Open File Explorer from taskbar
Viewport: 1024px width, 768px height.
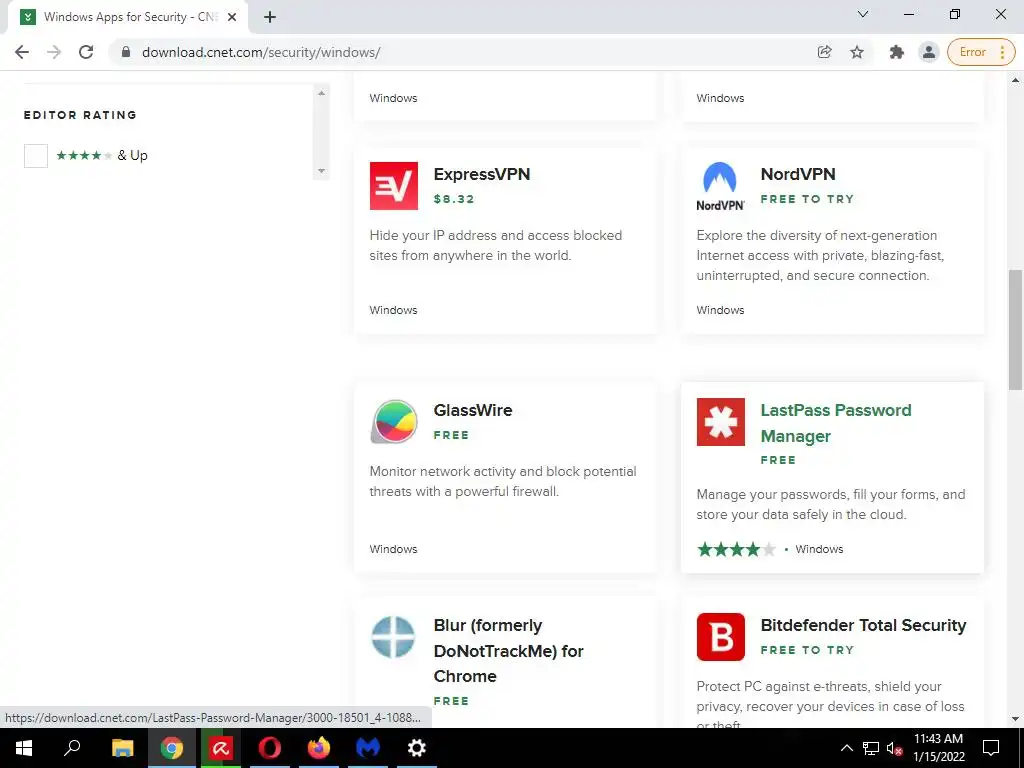point(122,748)
